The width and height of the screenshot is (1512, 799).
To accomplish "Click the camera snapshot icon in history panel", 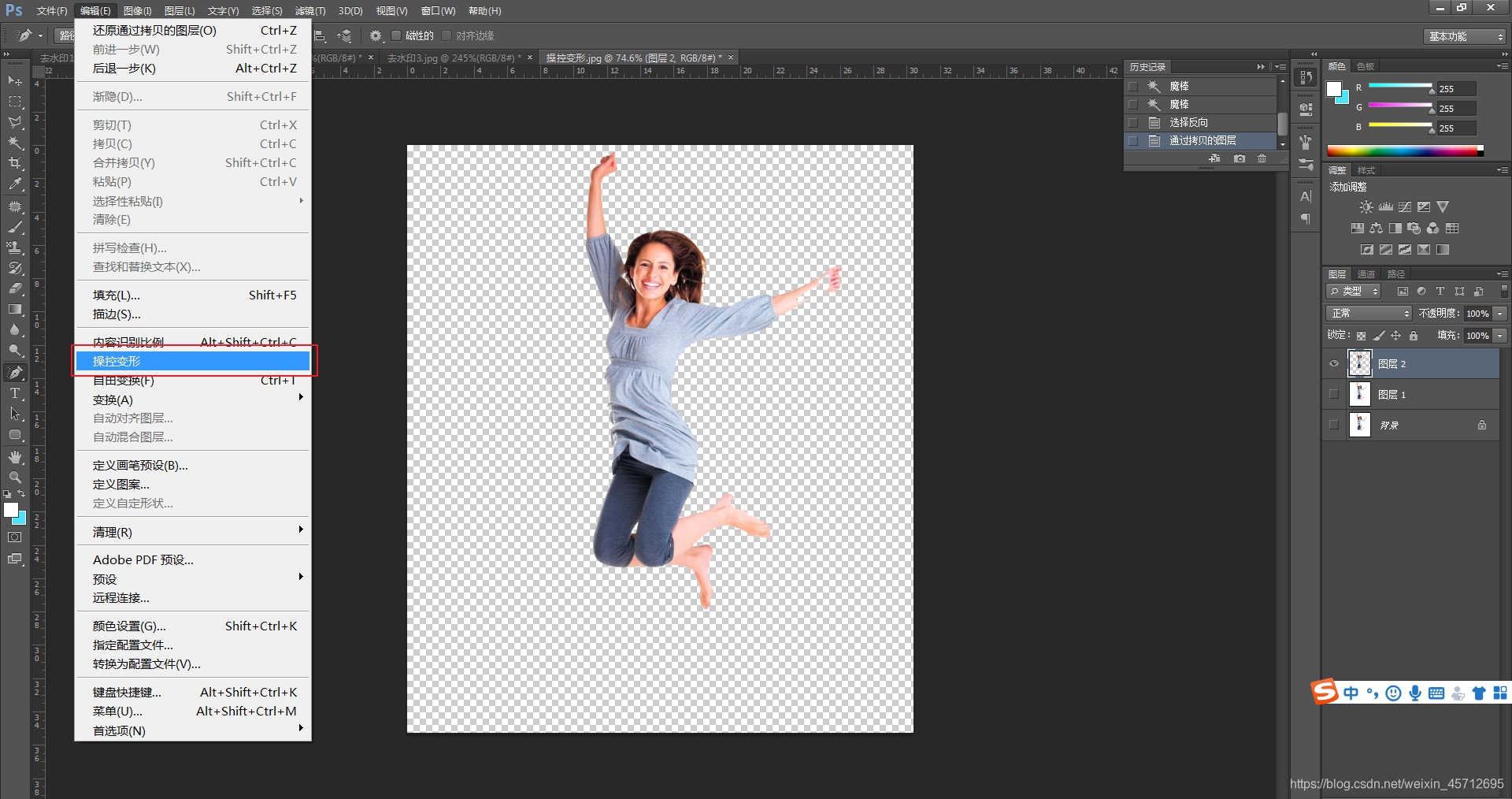I will (x=1240, y=158).
